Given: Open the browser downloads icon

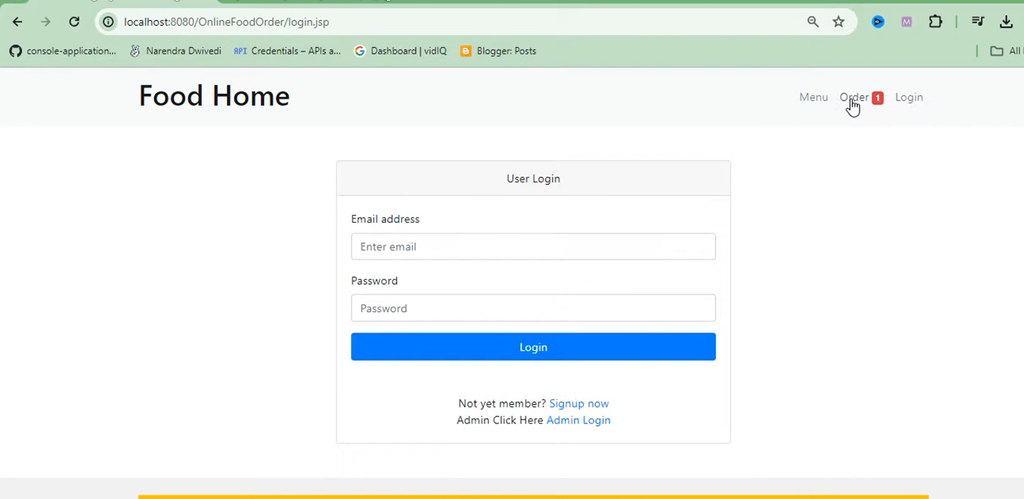Looking at the screenshot, I should point(1006,22).
